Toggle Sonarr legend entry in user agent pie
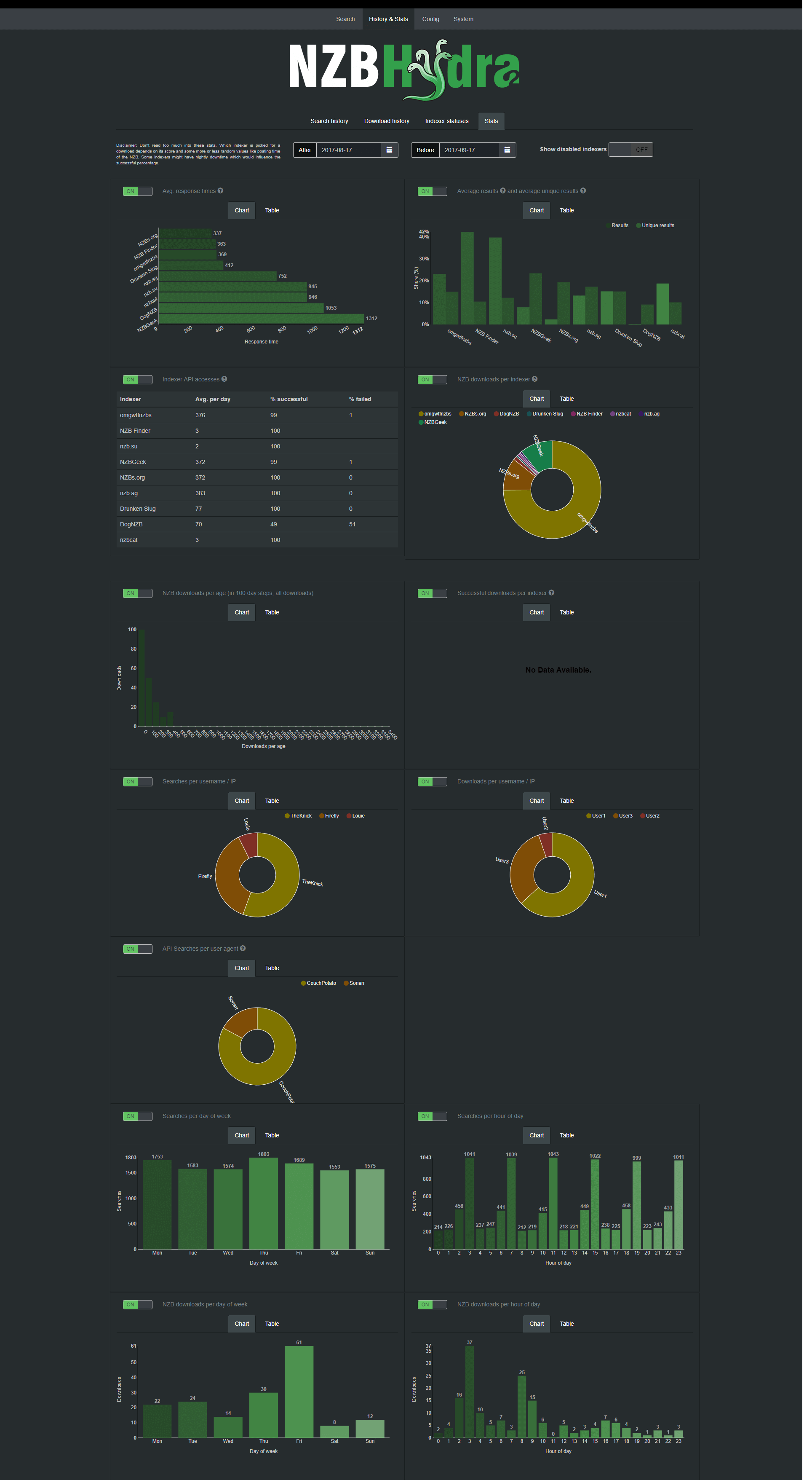The height and width of the screenshot is (1480, 812). click(x=354, y=983)
